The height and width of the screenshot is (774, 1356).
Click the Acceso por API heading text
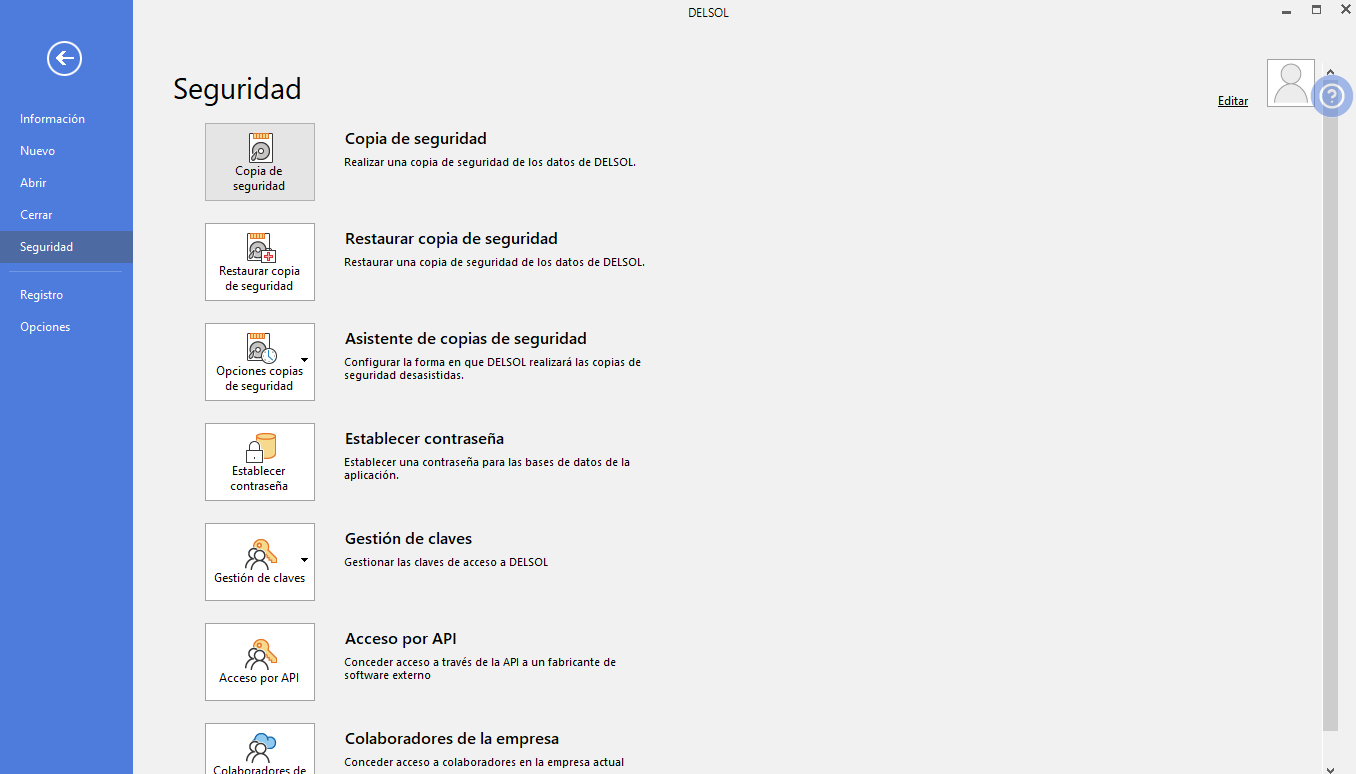[401, 639]
